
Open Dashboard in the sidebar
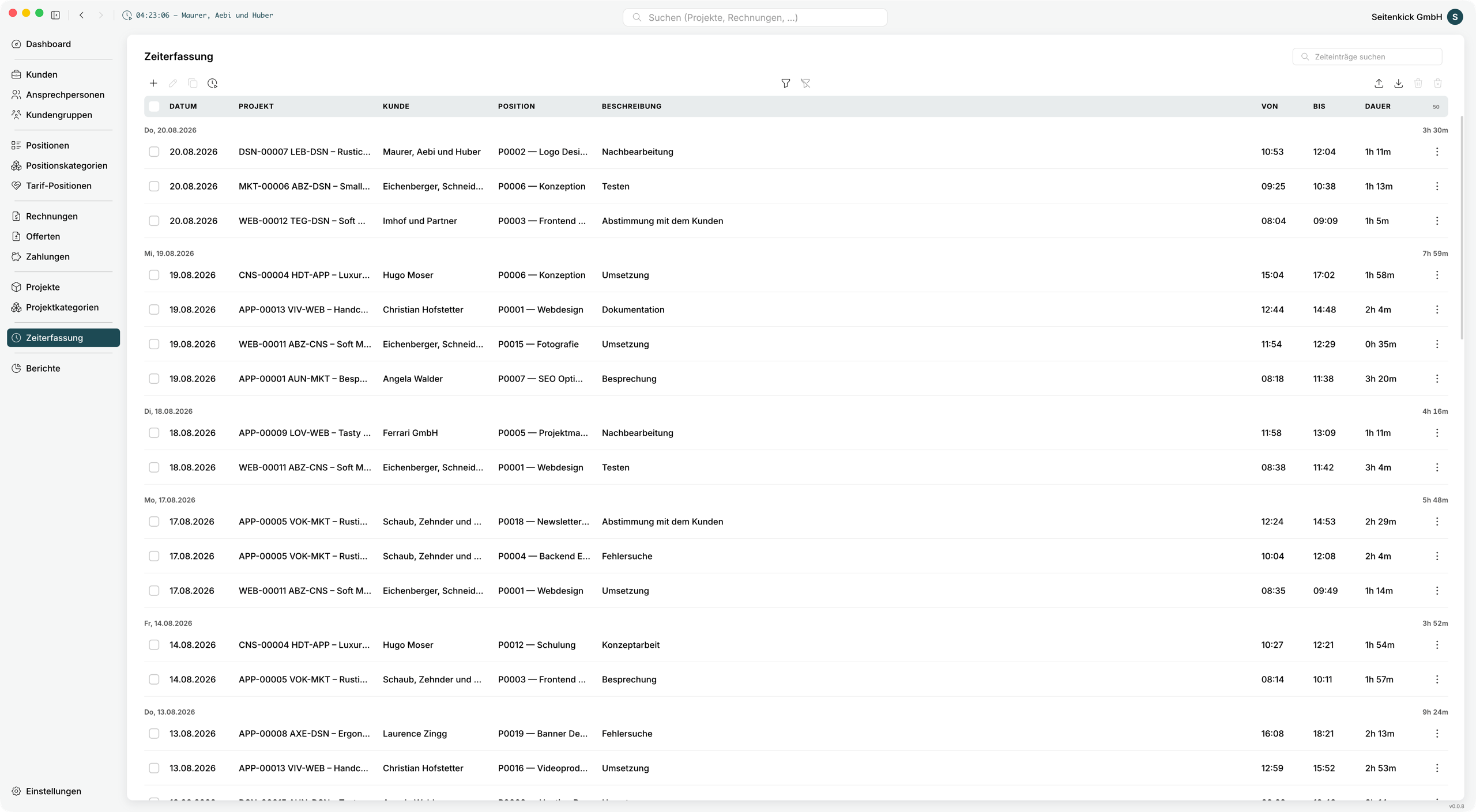[63, 44]
